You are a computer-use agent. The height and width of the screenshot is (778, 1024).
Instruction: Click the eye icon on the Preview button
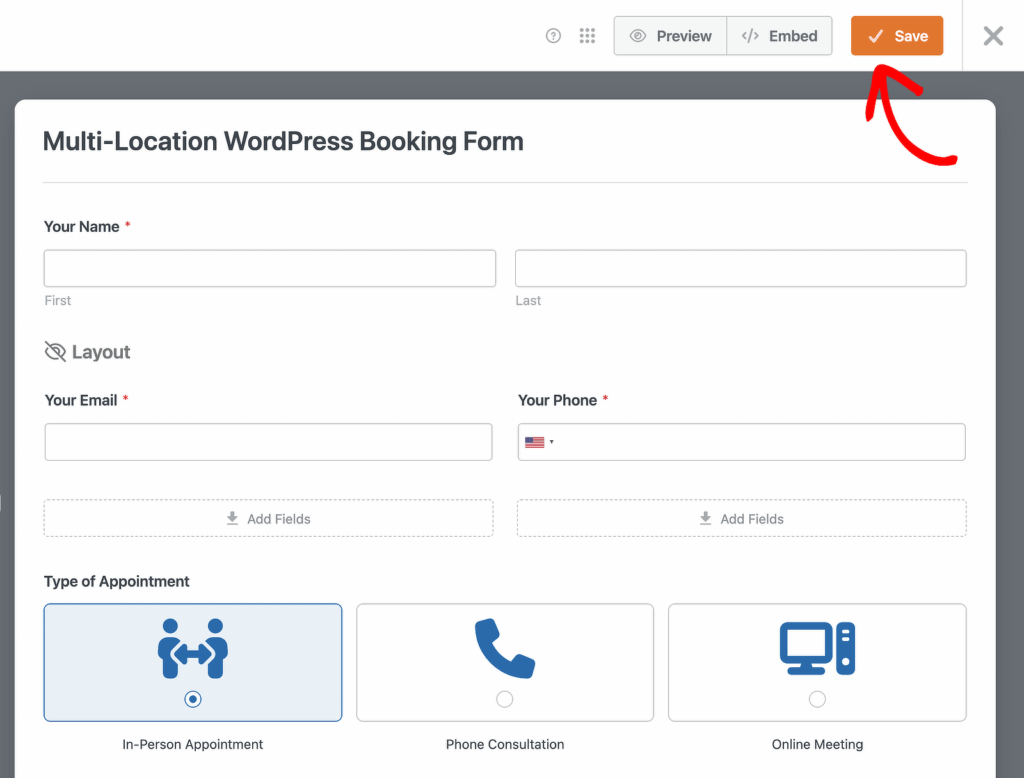pos(640,35)
